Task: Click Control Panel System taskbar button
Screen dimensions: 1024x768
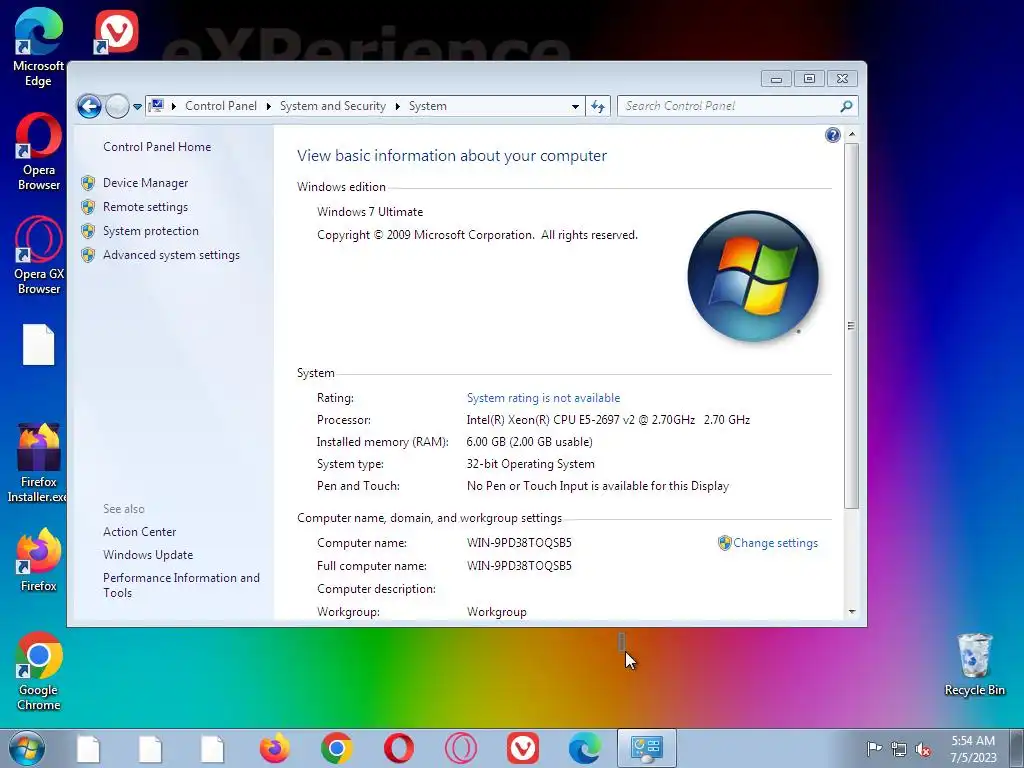Action: (x=647, y=748)
